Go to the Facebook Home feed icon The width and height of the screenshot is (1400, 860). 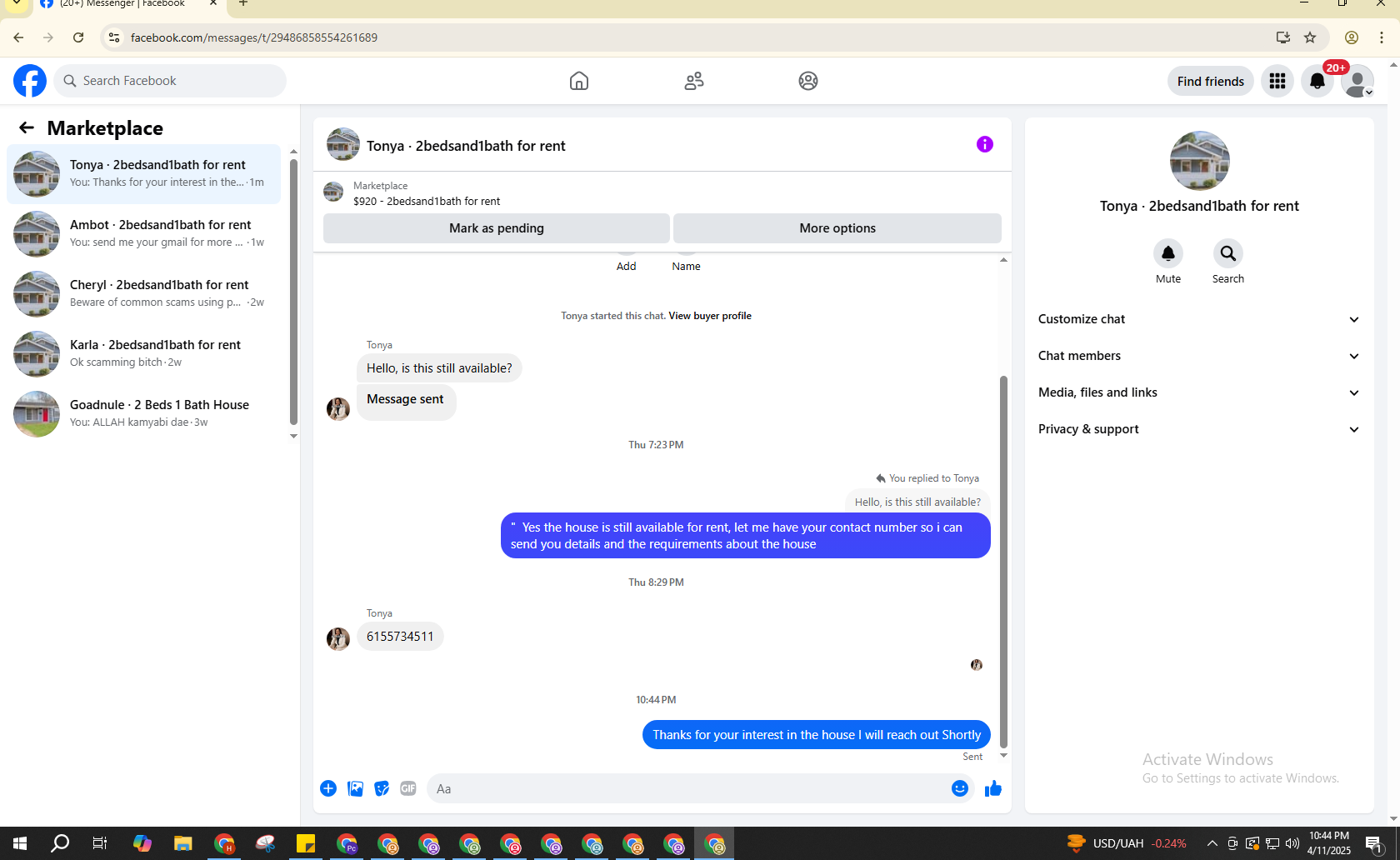point(579,81)
